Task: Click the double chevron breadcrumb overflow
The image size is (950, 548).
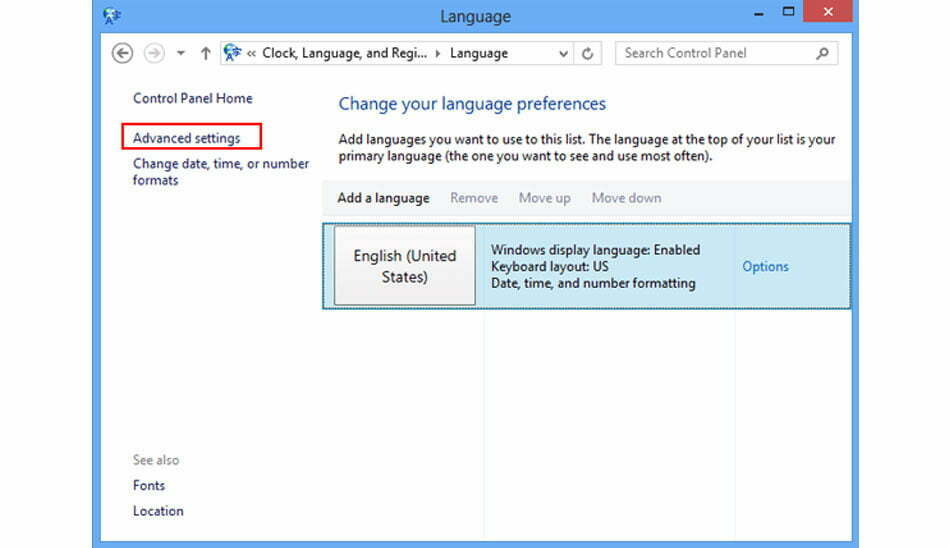Action: point(251,53)
